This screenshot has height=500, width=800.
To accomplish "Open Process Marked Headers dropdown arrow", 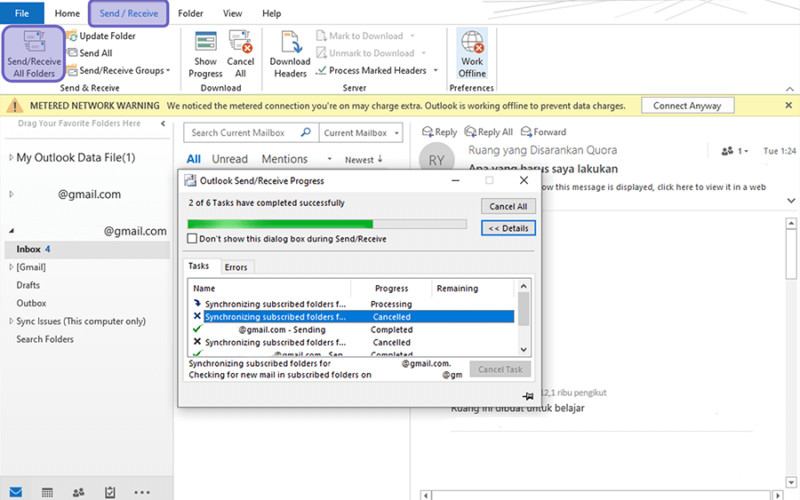I will click(x=436, y=70).
